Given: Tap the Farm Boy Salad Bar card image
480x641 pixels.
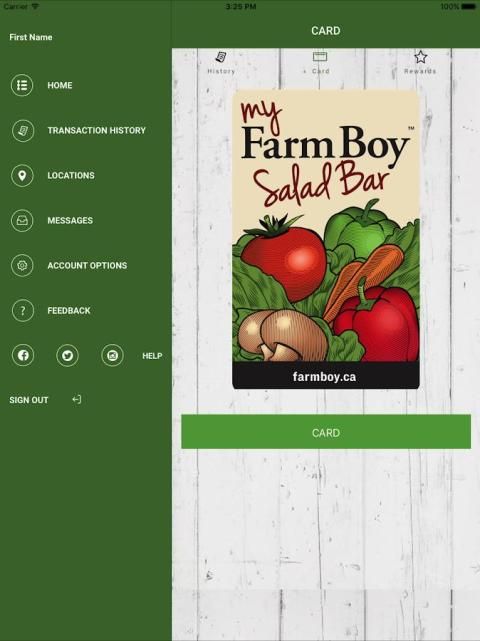Looking at the screenshot, I should [326, 240].
